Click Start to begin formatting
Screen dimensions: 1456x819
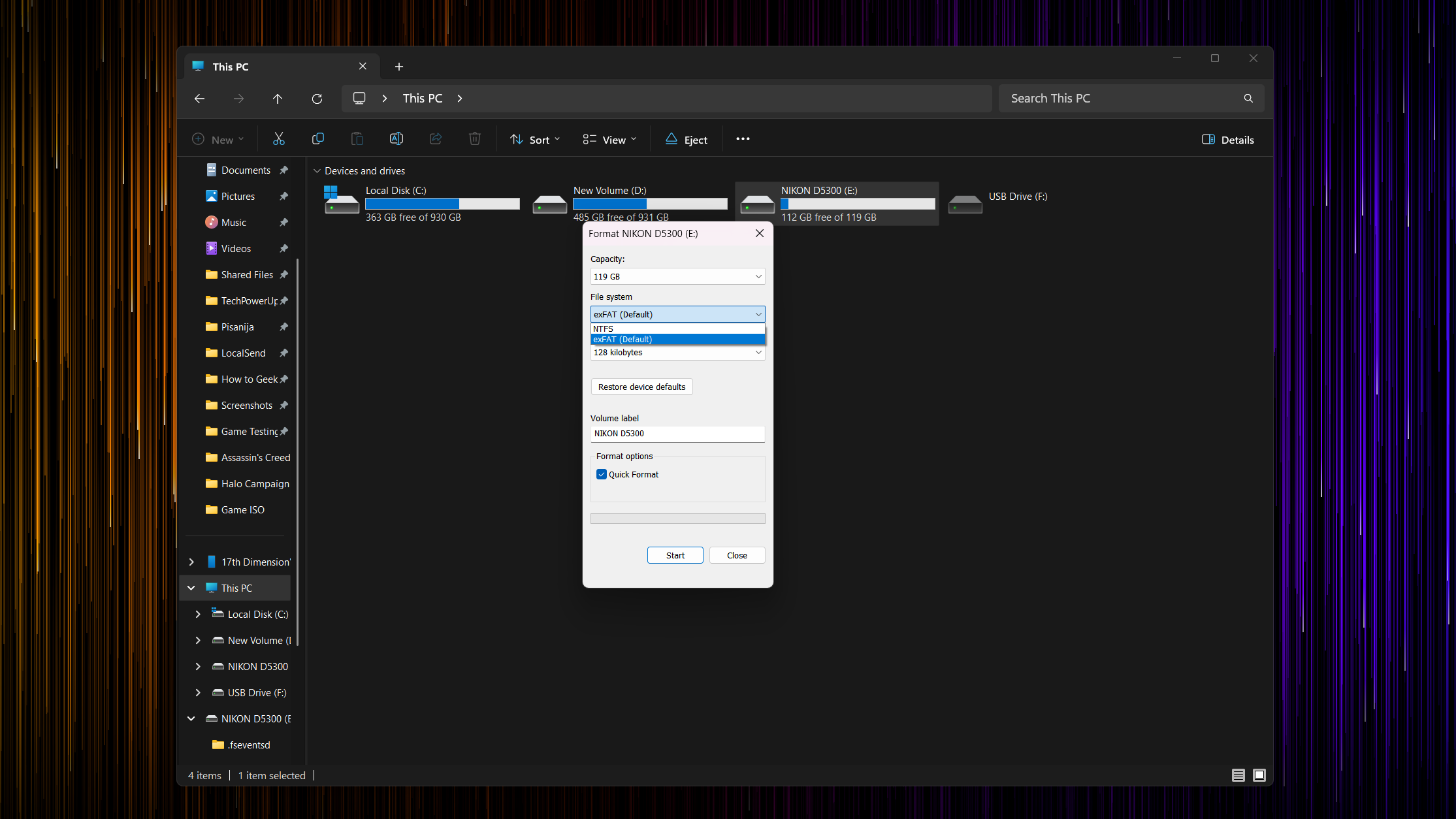(675, 556)
